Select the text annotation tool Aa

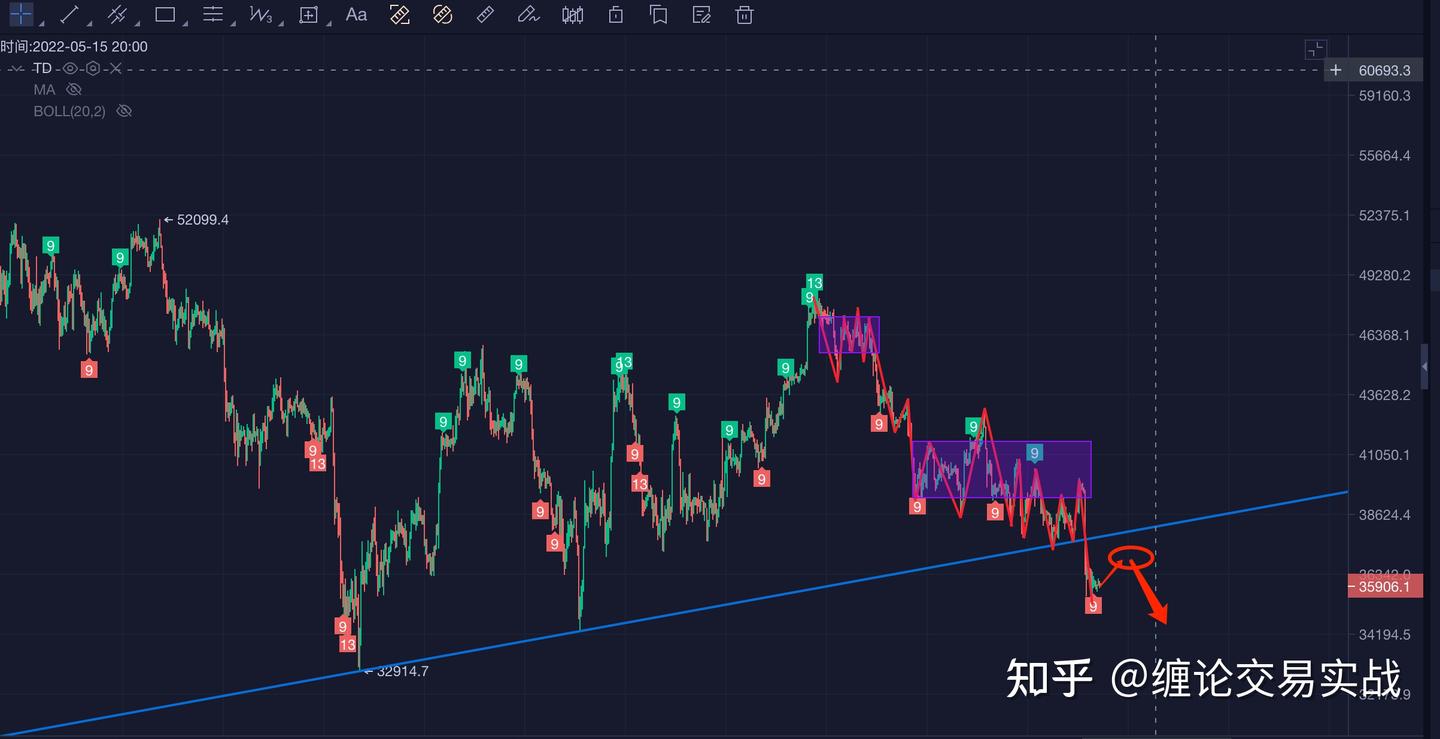click(356, 14)
